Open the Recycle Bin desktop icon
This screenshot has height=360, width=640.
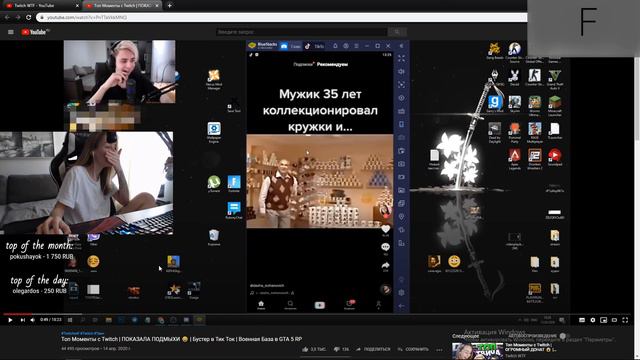coord(214,237)
